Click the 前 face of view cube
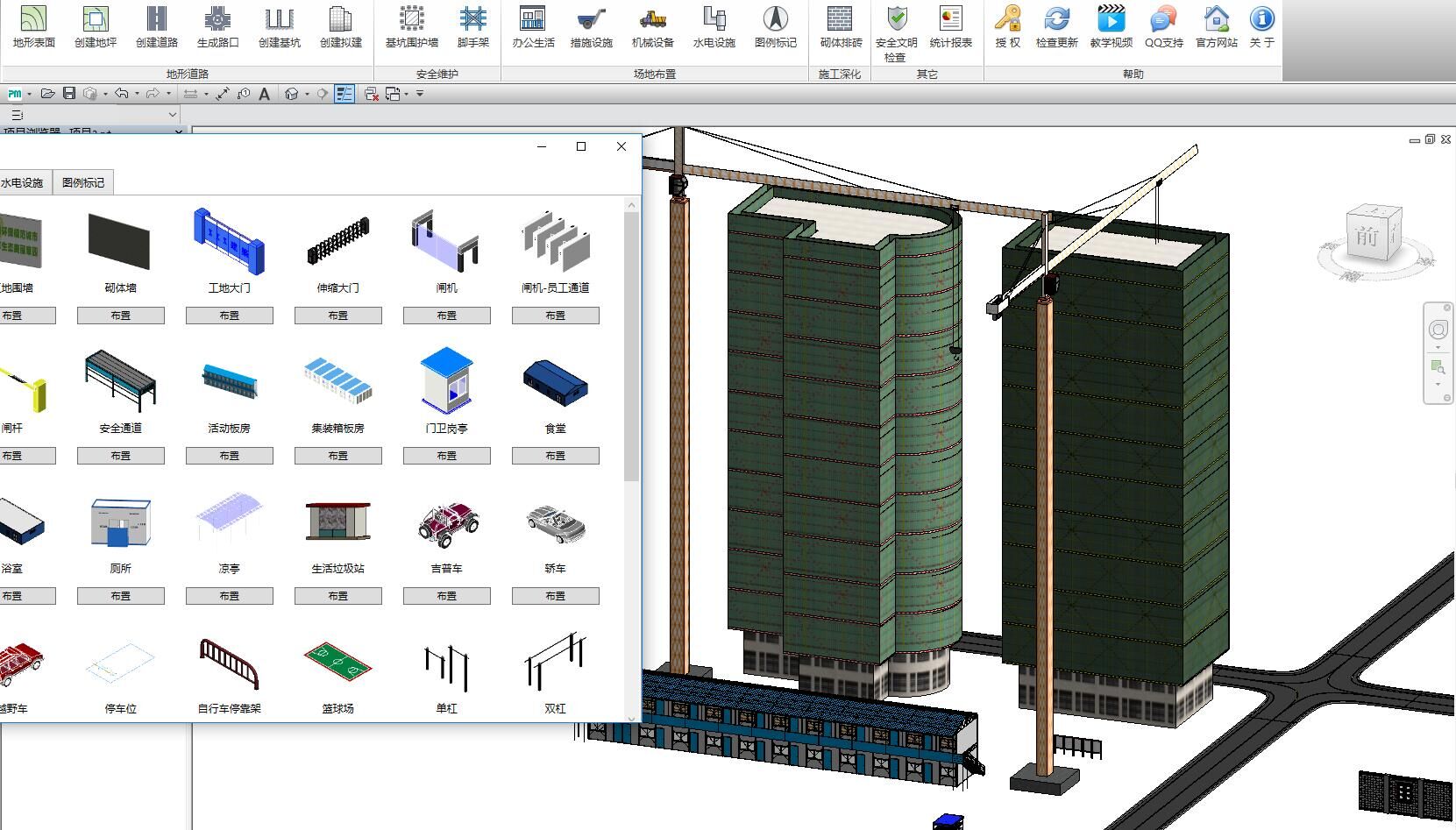The width and height of the screenshot is (1456, 830). coord(1366,237)
